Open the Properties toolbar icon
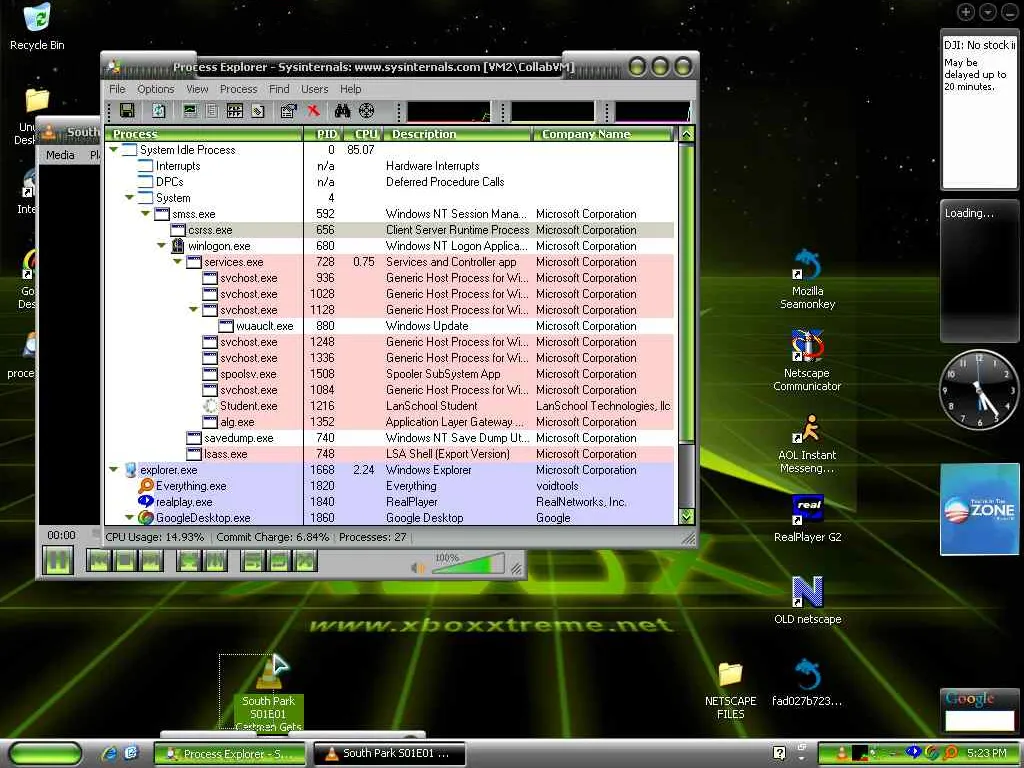The width and height of the screenshot is (1024, 768). pyautogui.click(x=289, y=110)
